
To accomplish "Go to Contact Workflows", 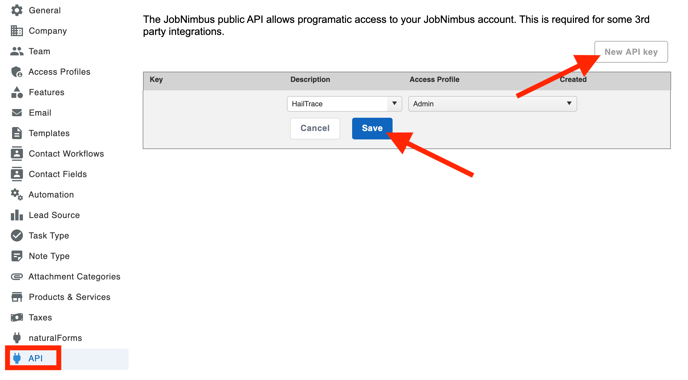I will pyautogui.click(x=66, y=154).
